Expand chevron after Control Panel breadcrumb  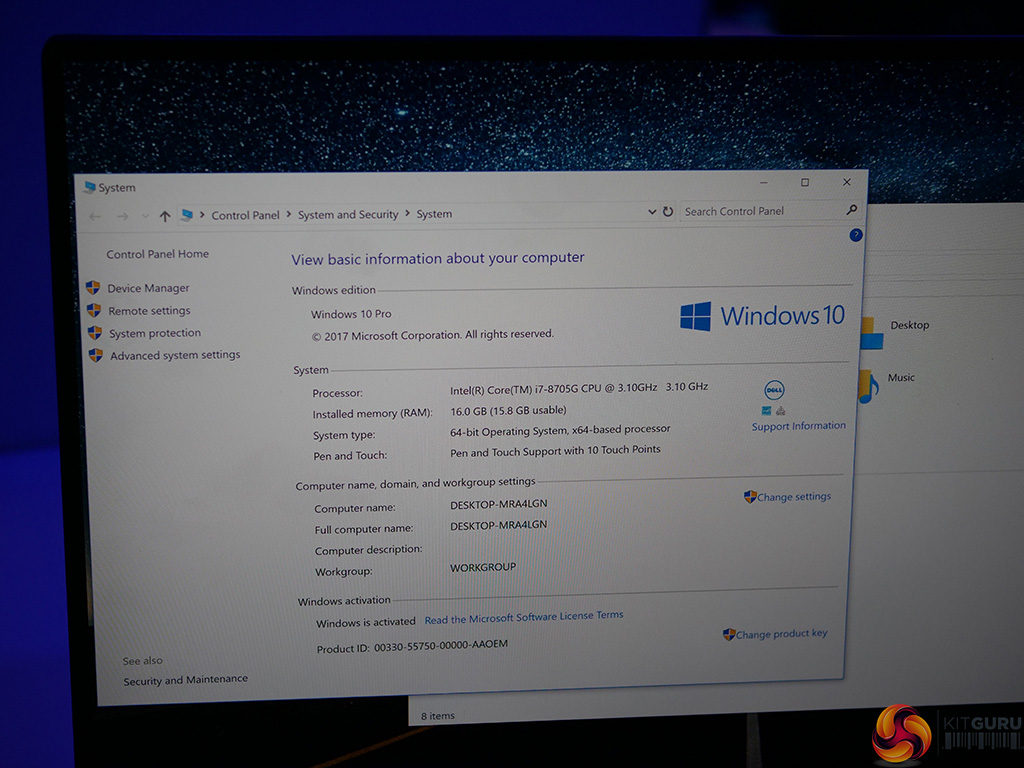coord(289,214)
